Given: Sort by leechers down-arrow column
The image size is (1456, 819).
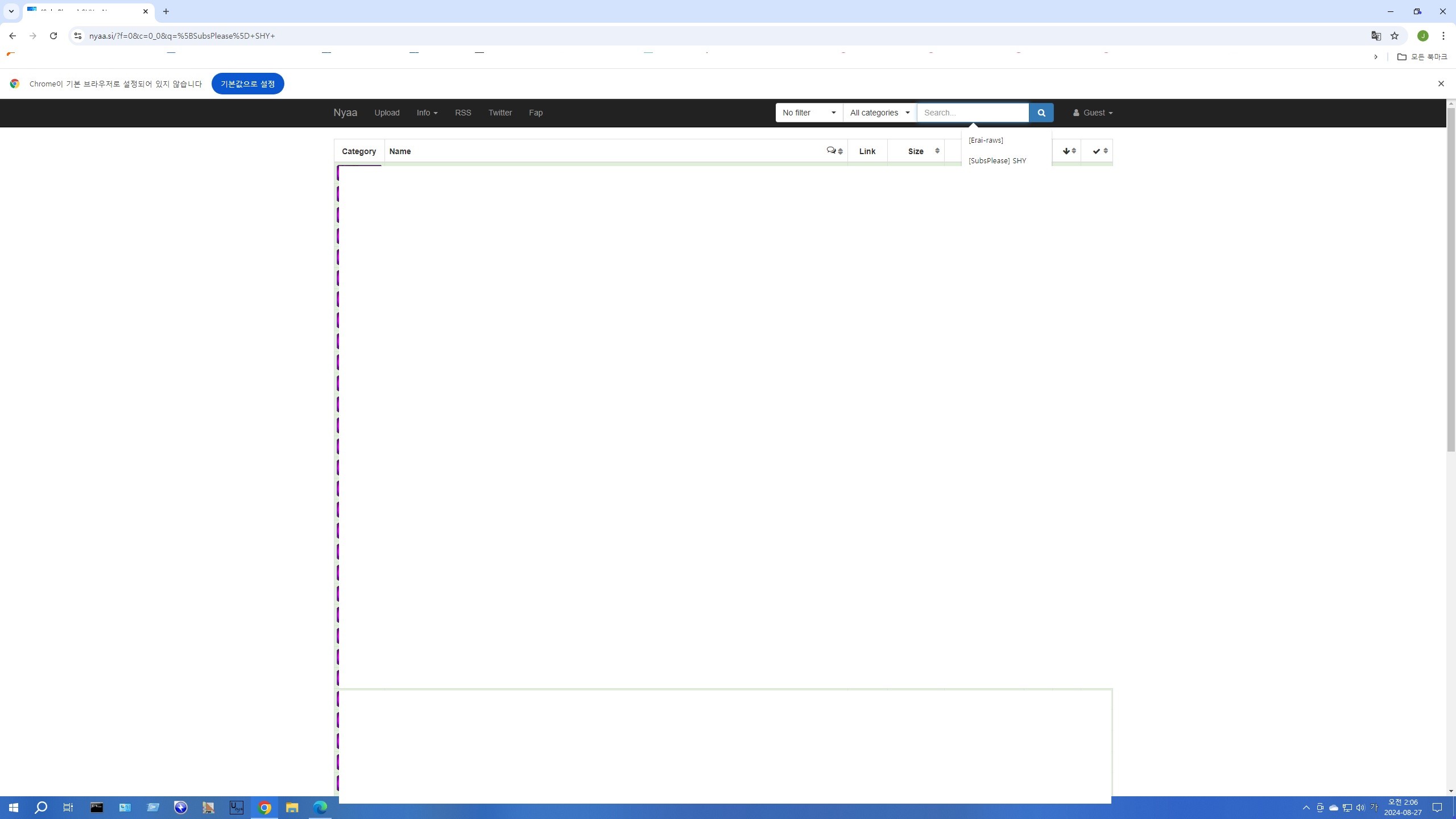Looking at the screenshot, I should pyautogui.click(x=1069, y=151).
